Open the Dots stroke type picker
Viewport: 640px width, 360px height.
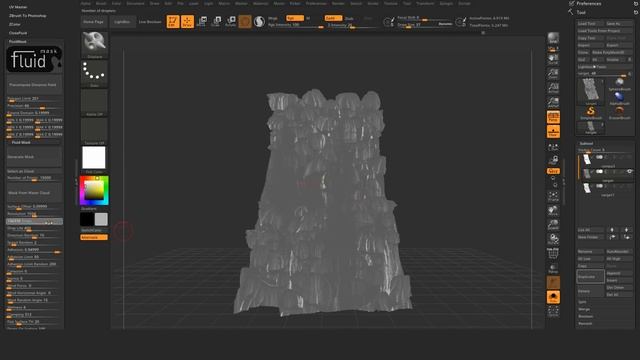[x=94, y=73]
